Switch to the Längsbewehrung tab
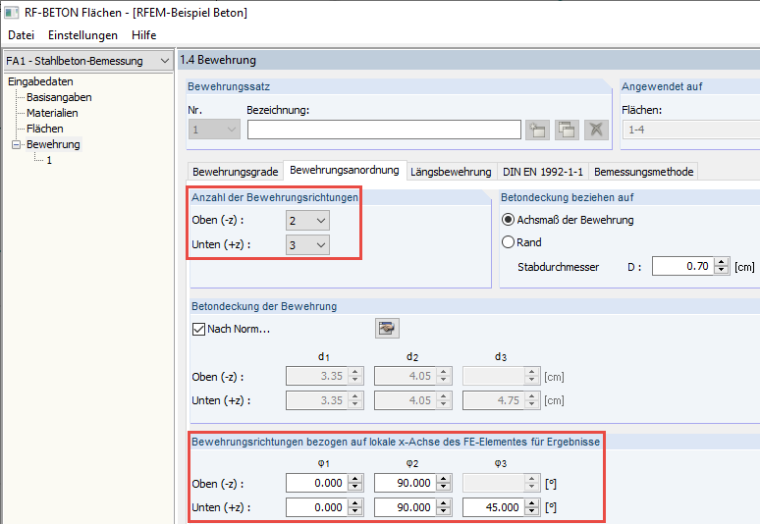760x524 pixels. coord(451,172)
